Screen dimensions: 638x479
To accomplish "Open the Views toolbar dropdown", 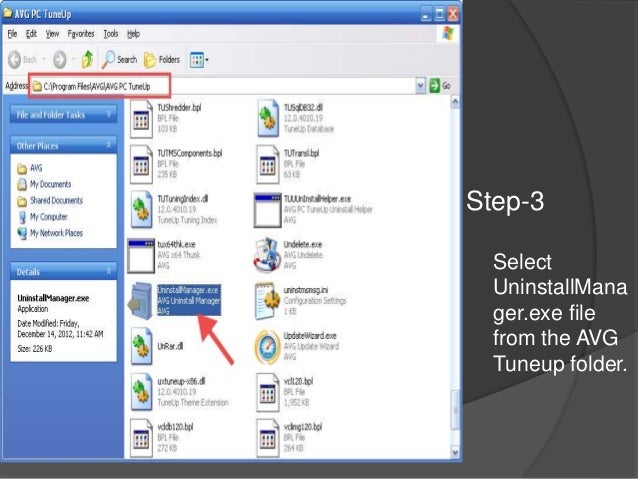I will (199, 60).
